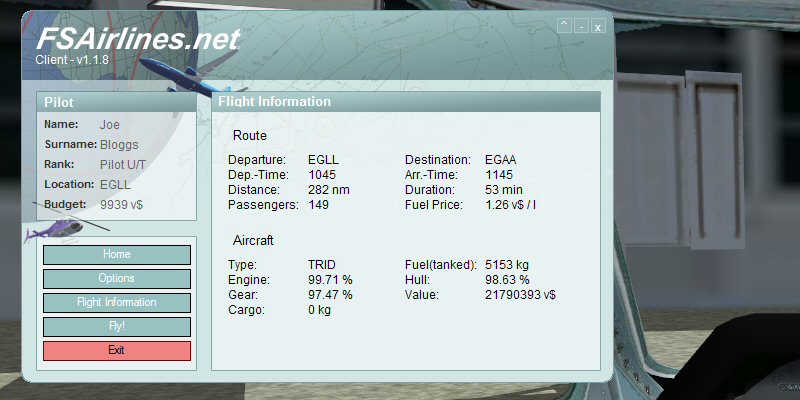Click the 'Passengers:' label
800x400 pixels.
click(x=263, y=205)
